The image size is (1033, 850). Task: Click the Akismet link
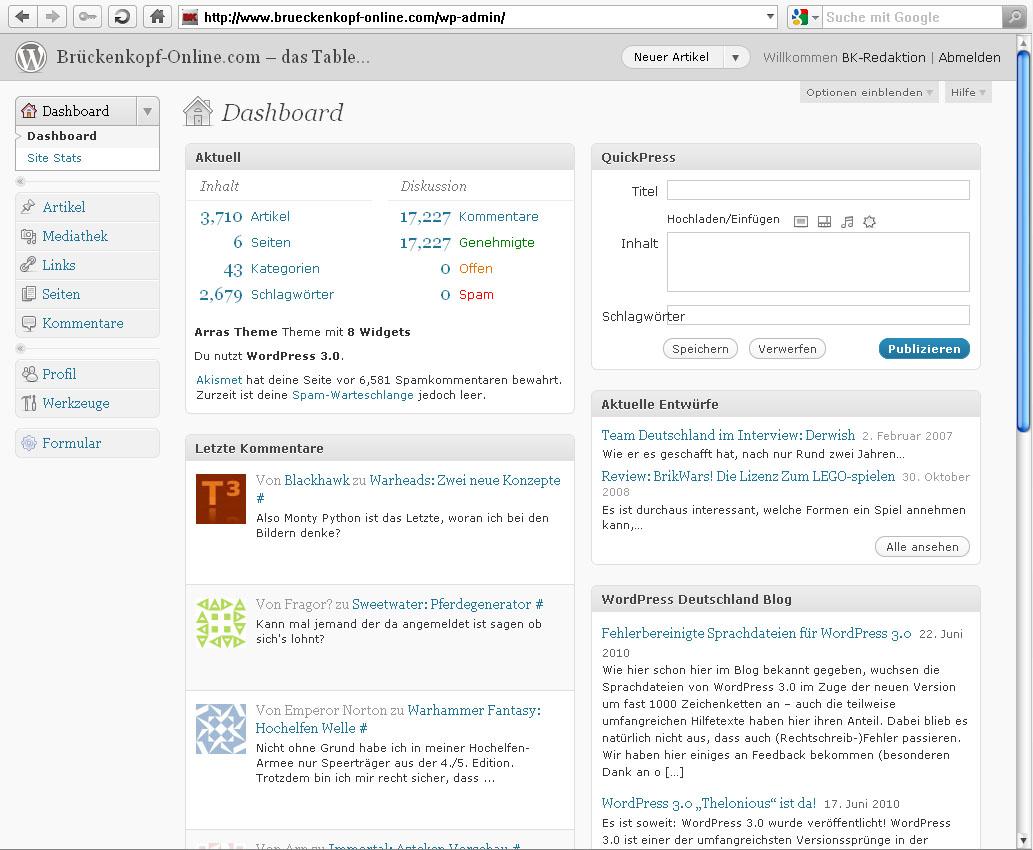[x=219, y=380]
